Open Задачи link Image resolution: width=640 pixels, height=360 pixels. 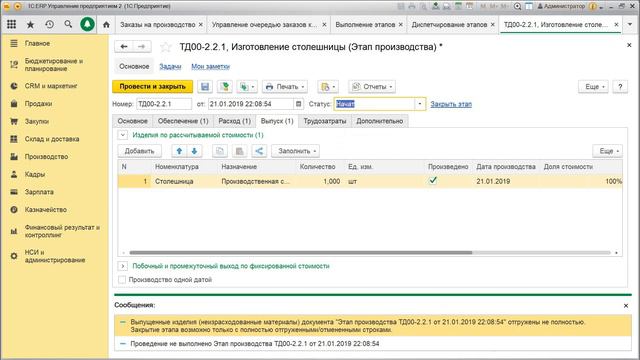coord(170,66)
